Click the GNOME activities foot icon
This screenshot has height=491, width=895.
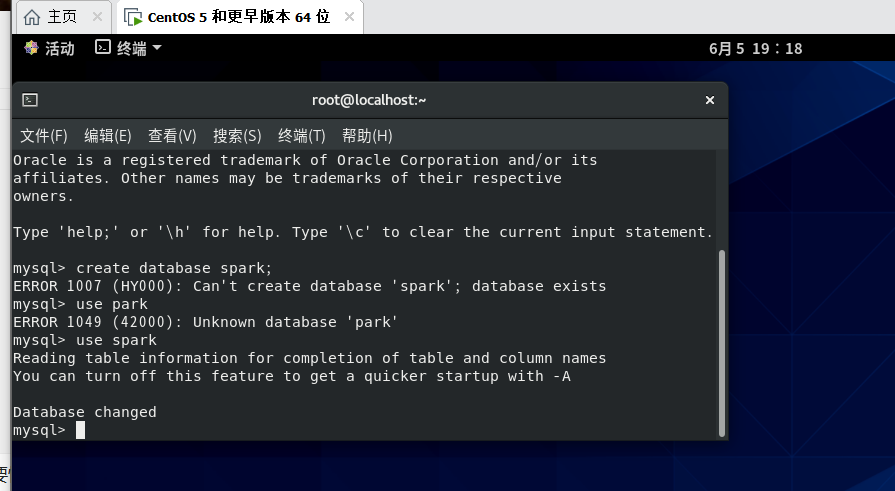tap(31, 48)
